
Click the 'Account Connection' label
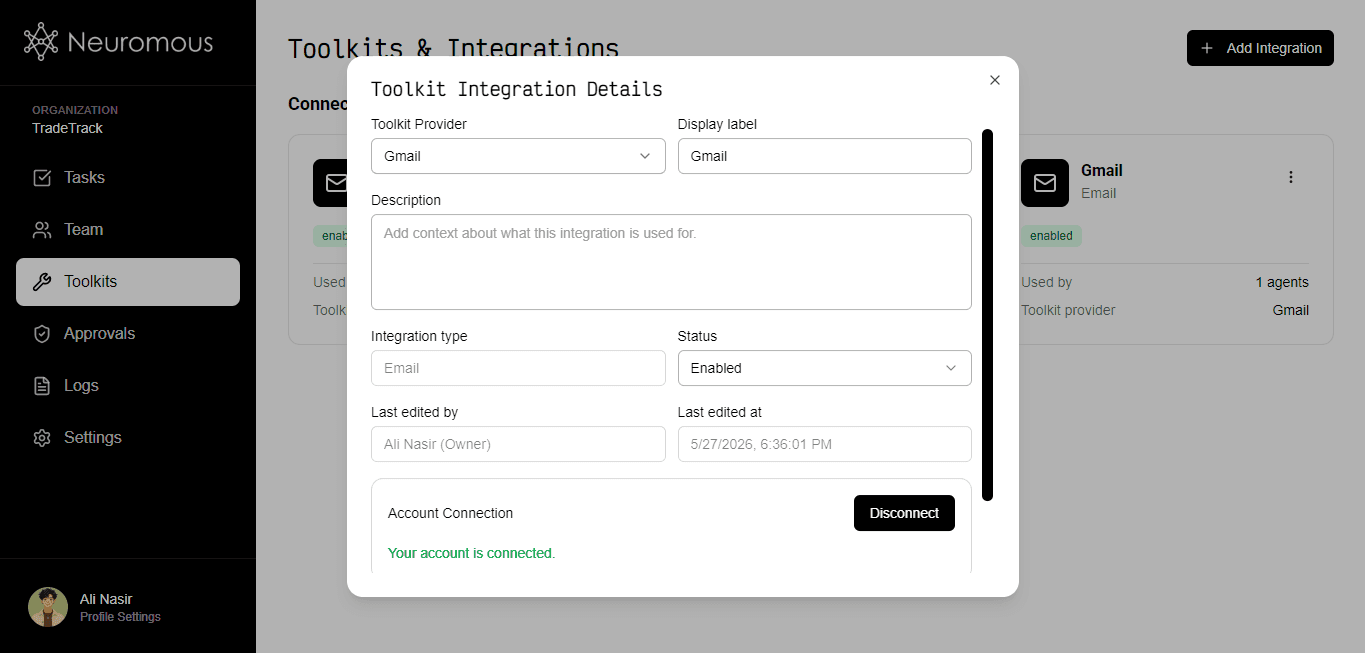click(450, 513)
